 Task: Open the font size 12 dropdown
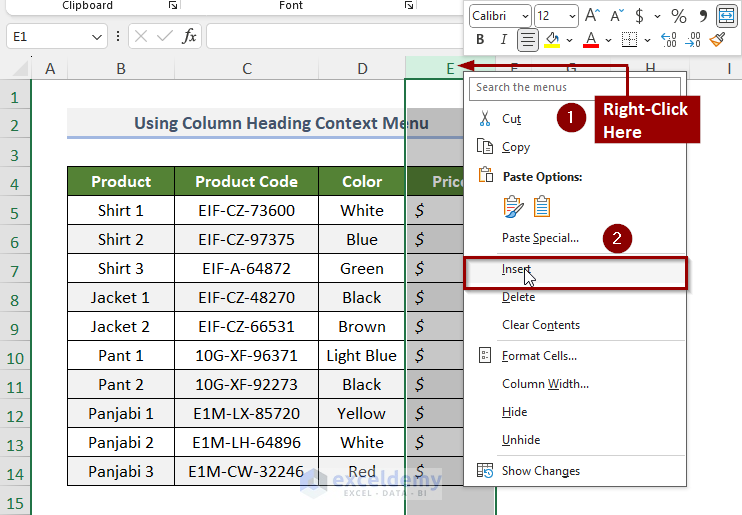571,16
